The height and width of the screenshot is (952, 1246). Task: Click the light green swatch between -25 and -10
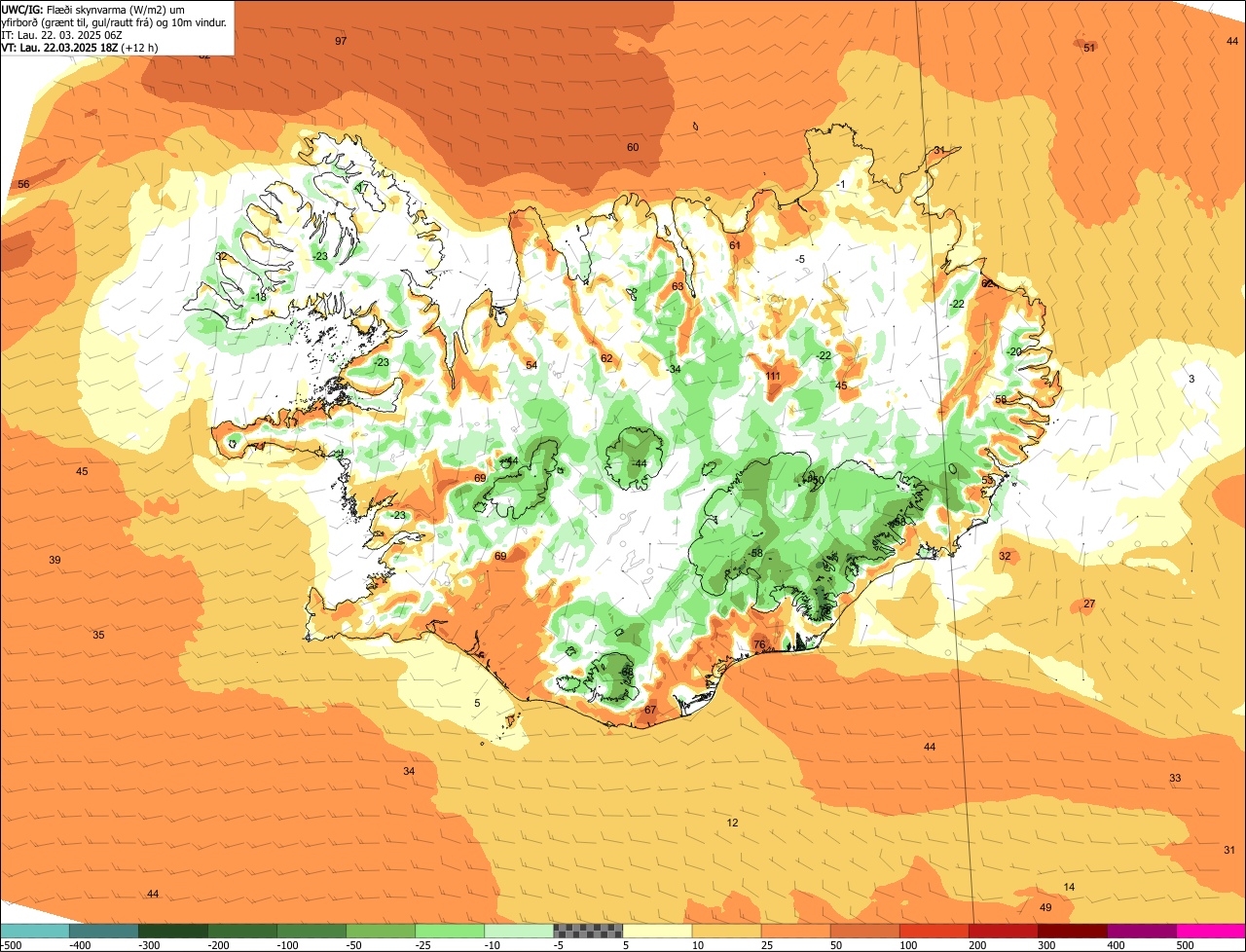450,931
